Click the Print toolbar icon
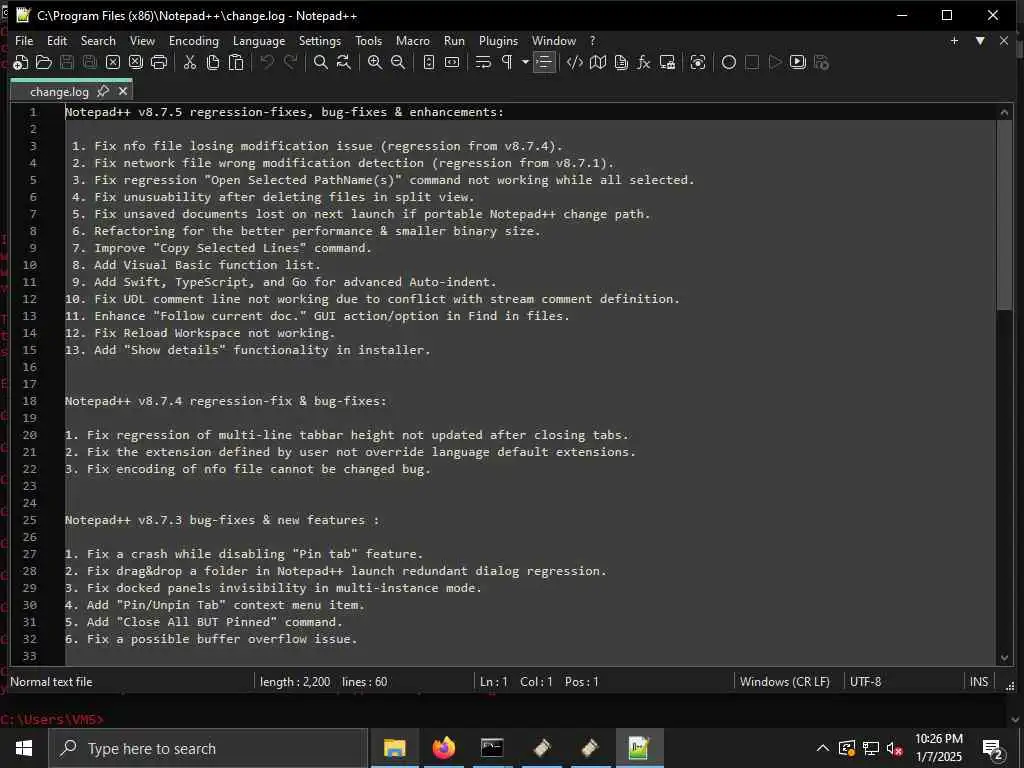This screenshot has width=1024, height=768. 159,63
